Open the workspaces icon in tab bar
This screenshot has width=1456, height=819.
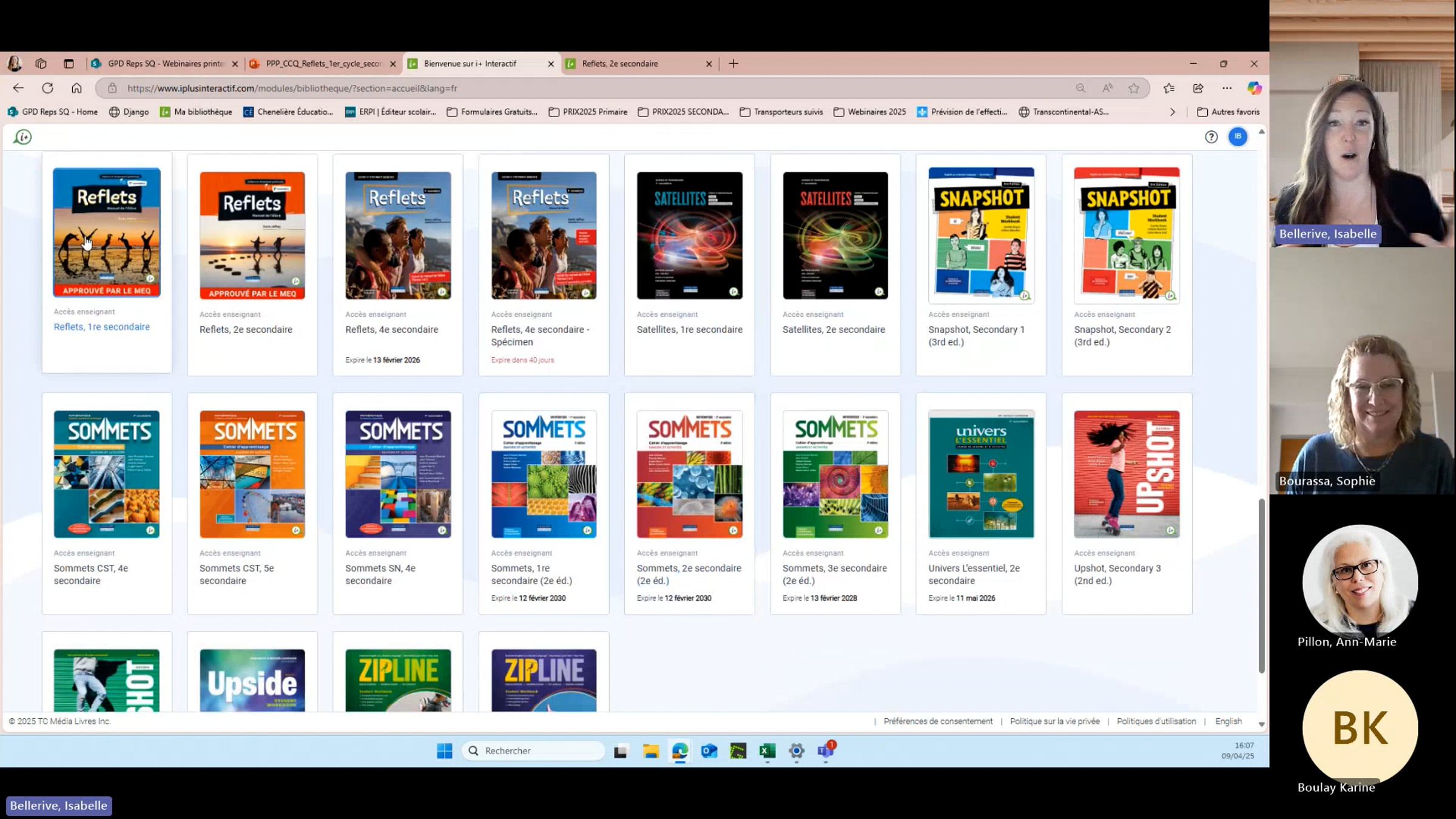(41, 64)
